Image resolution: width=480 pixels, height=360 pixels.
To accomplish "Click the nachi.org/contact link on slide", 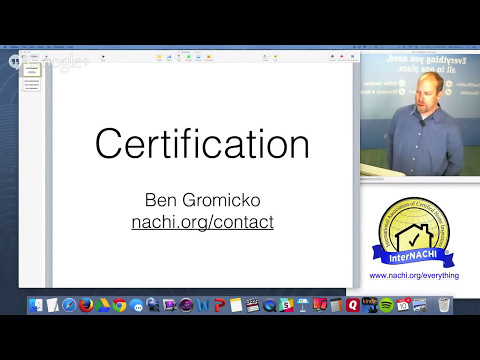I will click(203, 222).
